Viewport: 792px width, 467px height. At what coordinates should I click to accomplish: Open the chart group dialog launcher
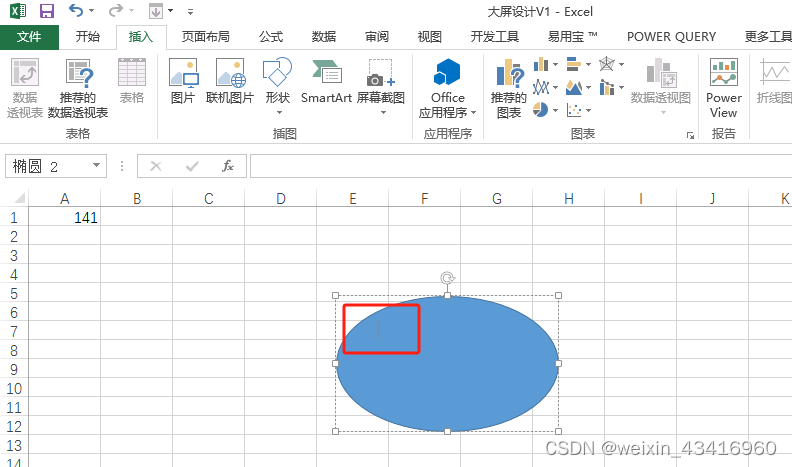coord(690,135)
